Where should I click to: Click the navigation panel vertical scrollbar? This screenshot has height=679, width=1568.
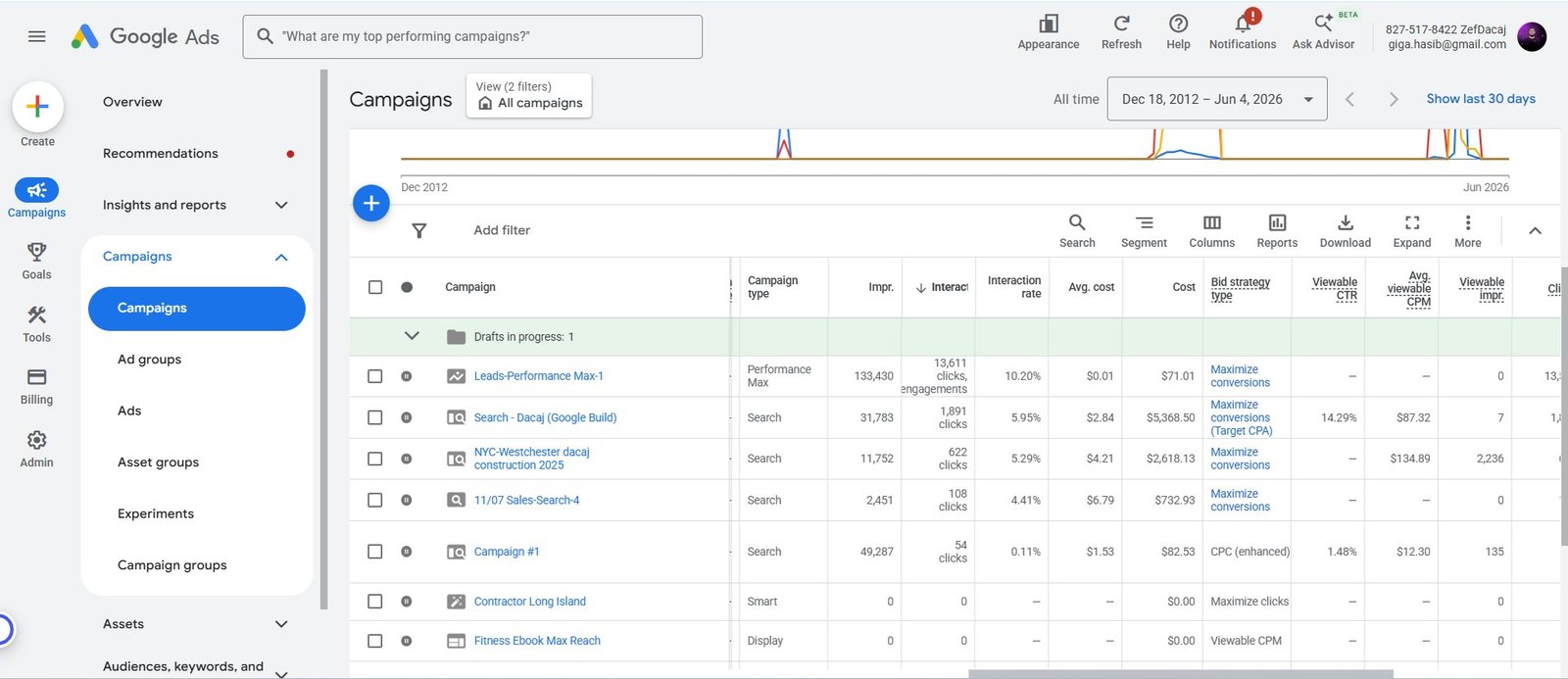point(323,339)
